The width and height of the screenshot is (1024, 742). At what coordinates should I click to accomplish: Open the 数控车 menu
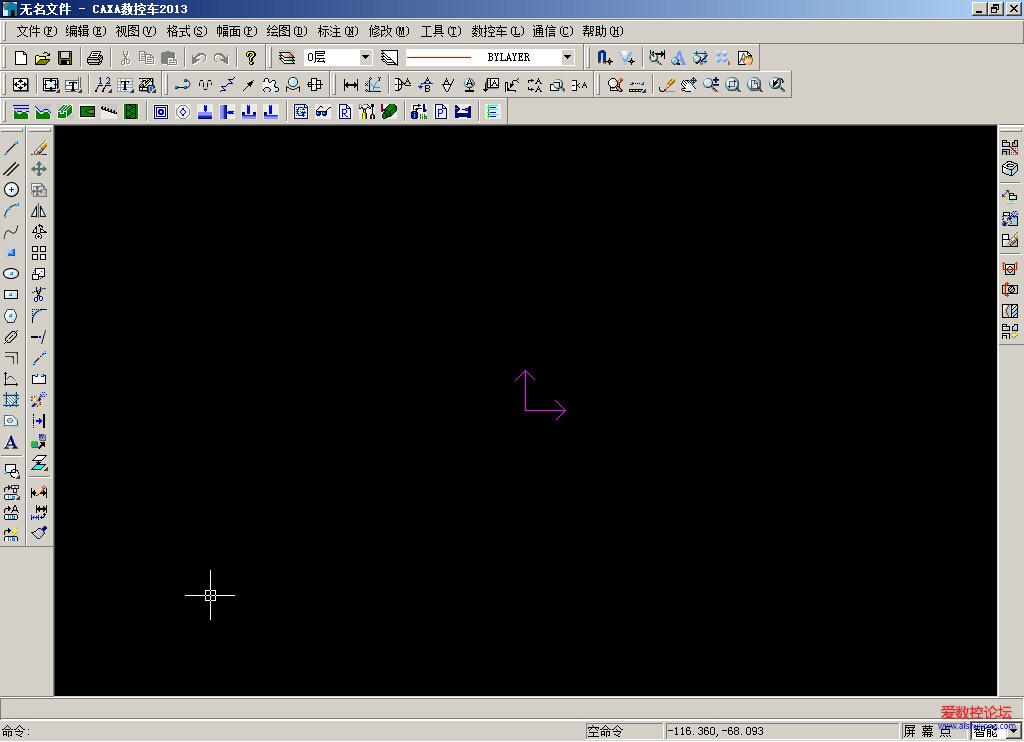tap(497, 31)
